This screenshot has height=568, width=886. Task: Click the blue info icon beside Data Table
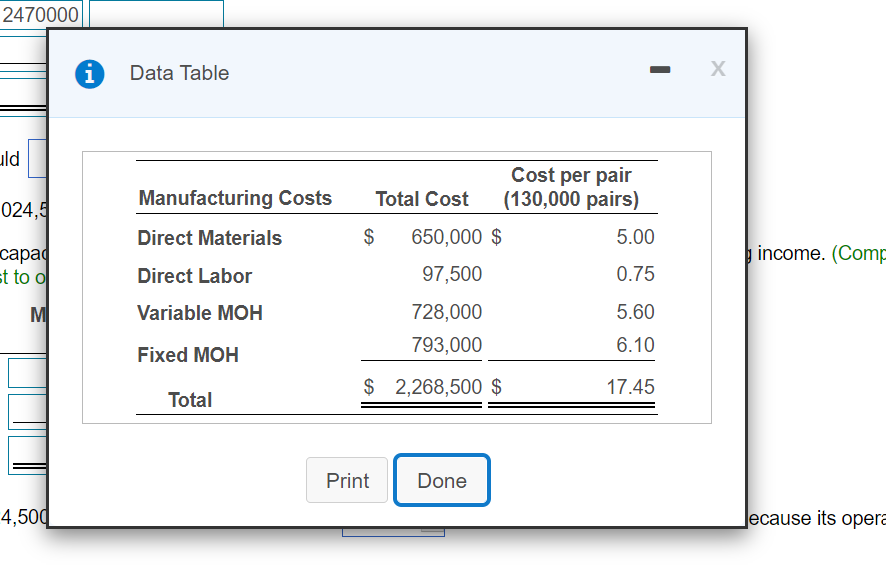[90, 74]
